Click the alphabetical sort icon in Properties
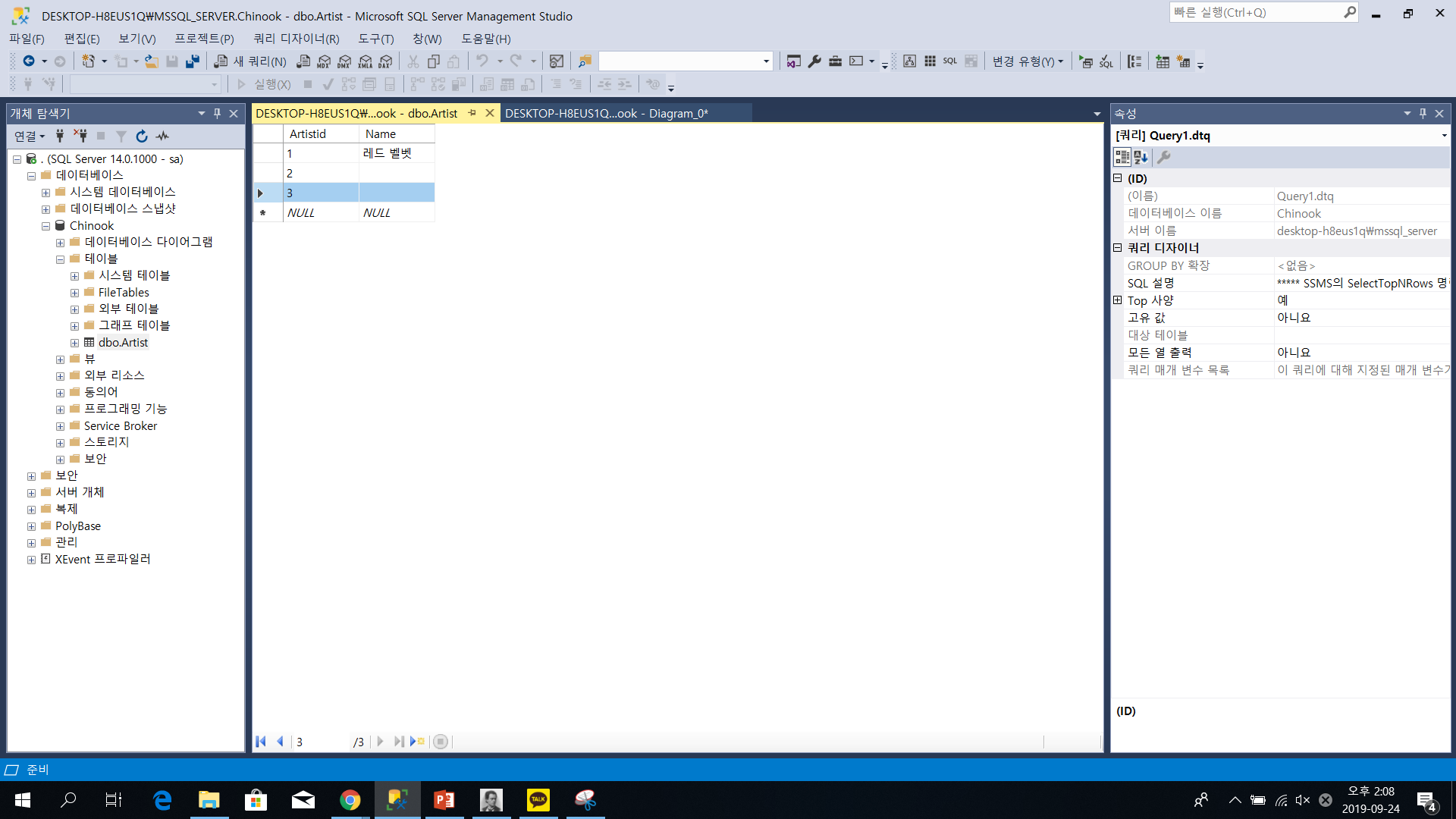Image resolution: width=1456 pixels, height=819 pixels. [1141, 157]
